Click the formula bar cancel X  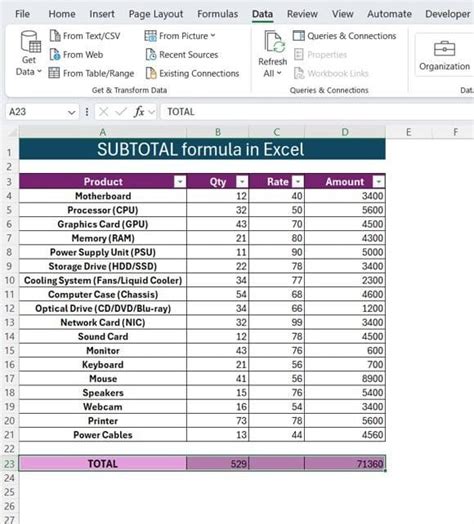point(104,112)
